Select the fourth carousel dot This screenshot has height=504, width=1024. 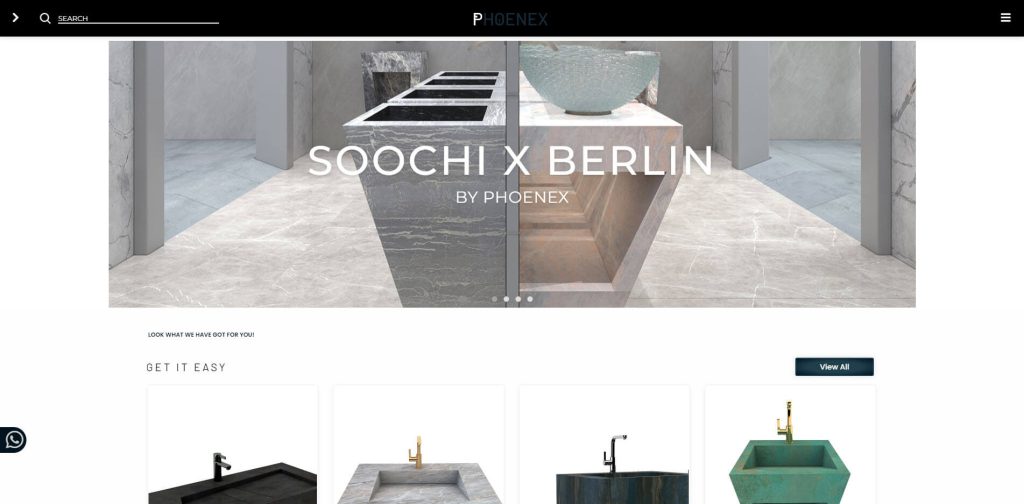(530, 299)
